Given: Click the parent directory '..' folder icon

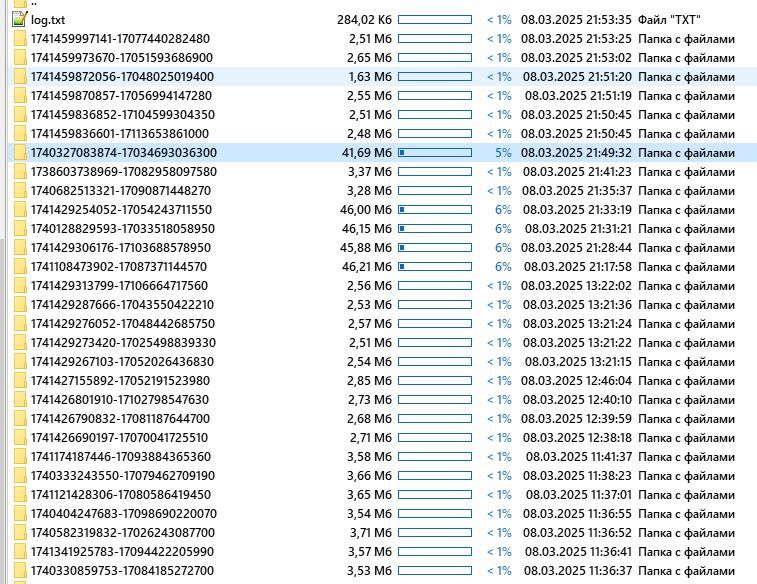Looking at the screenshot, I should 19,3.
